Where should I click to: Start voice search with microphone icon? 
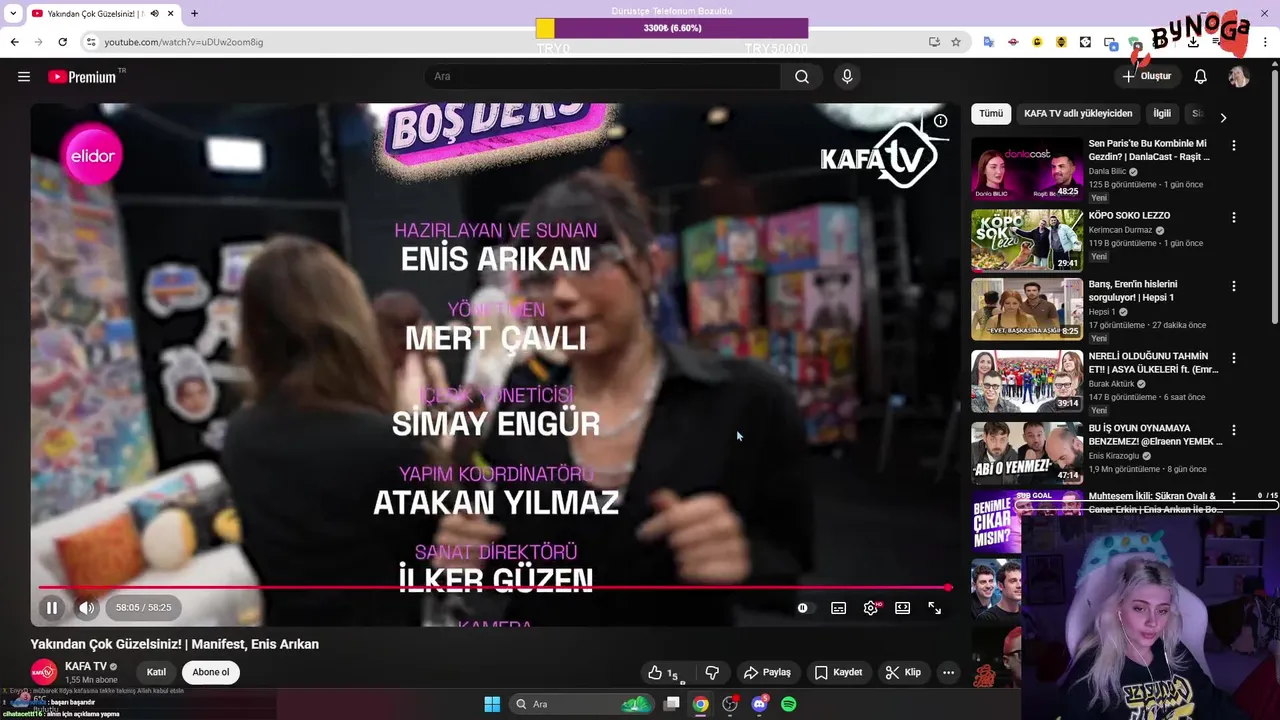point(847,77)
